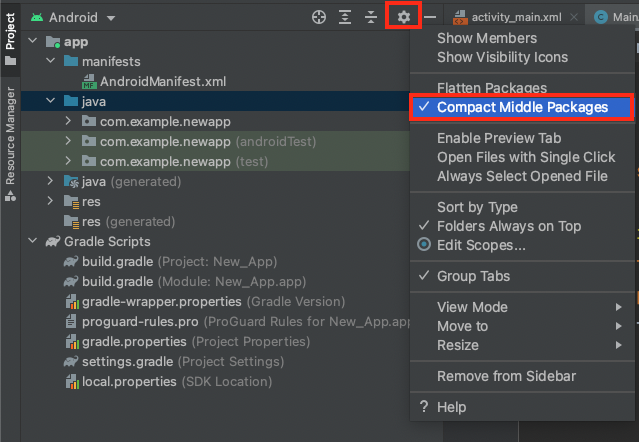Image resolution: width=639 pixels, height=442 pixels.
Task: Click the gradle-wrapper.properties file icon
Action: [x=72, y=302]
